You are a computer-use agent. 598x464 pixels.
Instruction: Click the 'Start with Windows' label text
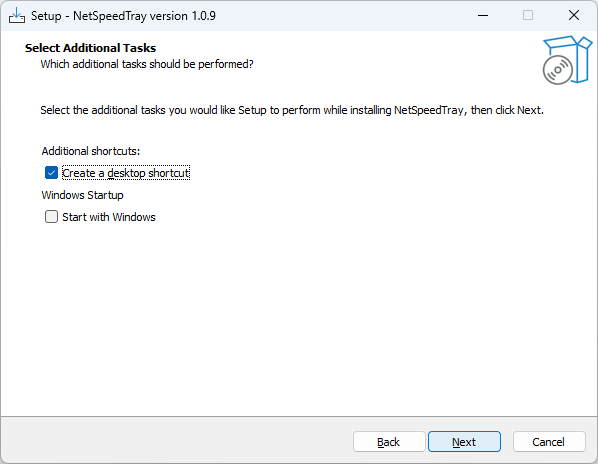109,217
